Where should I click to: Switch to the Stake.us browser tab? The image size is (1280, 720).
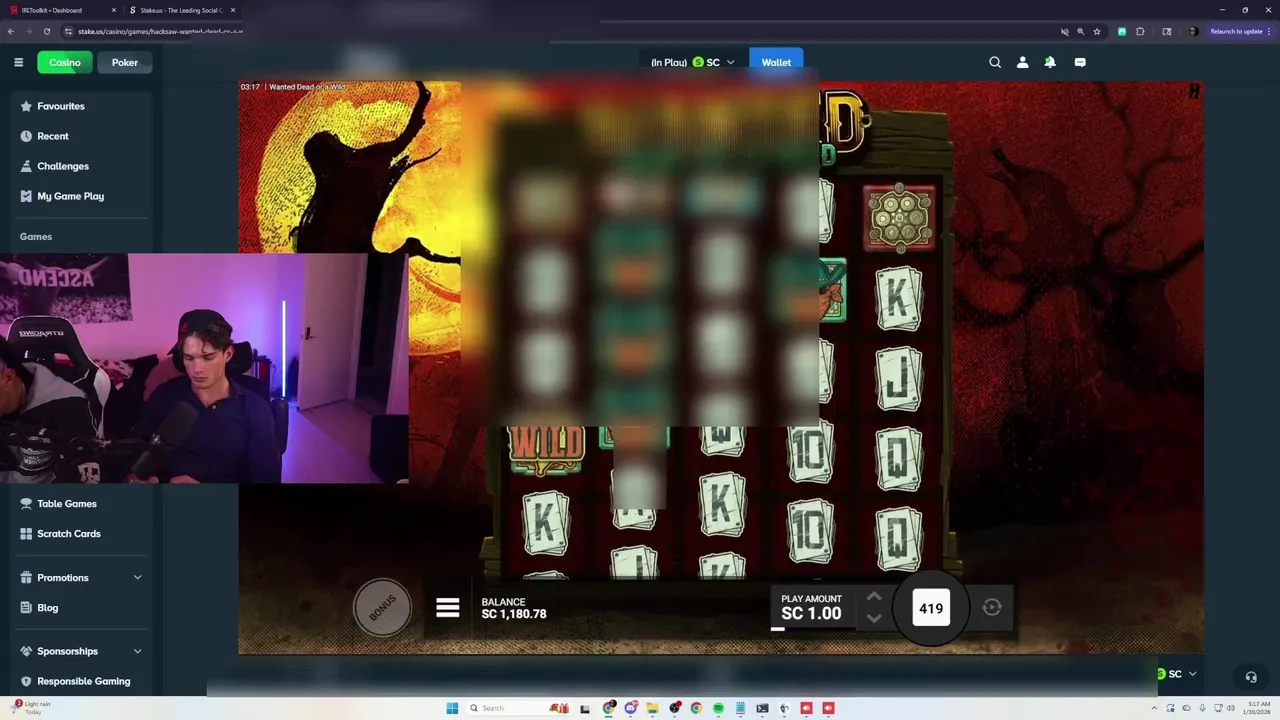(x=181, y=10)
